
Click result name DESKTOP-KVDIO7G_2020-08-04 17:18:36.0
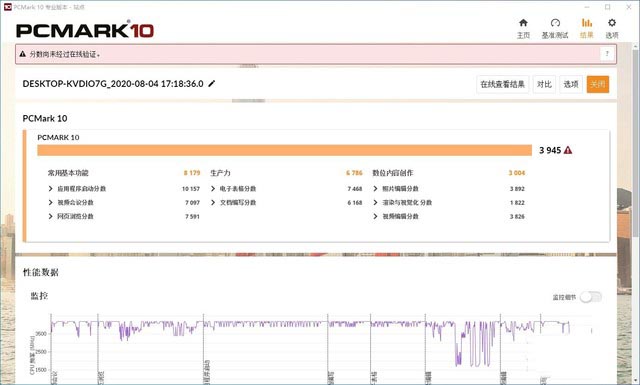tap(113, 84)
